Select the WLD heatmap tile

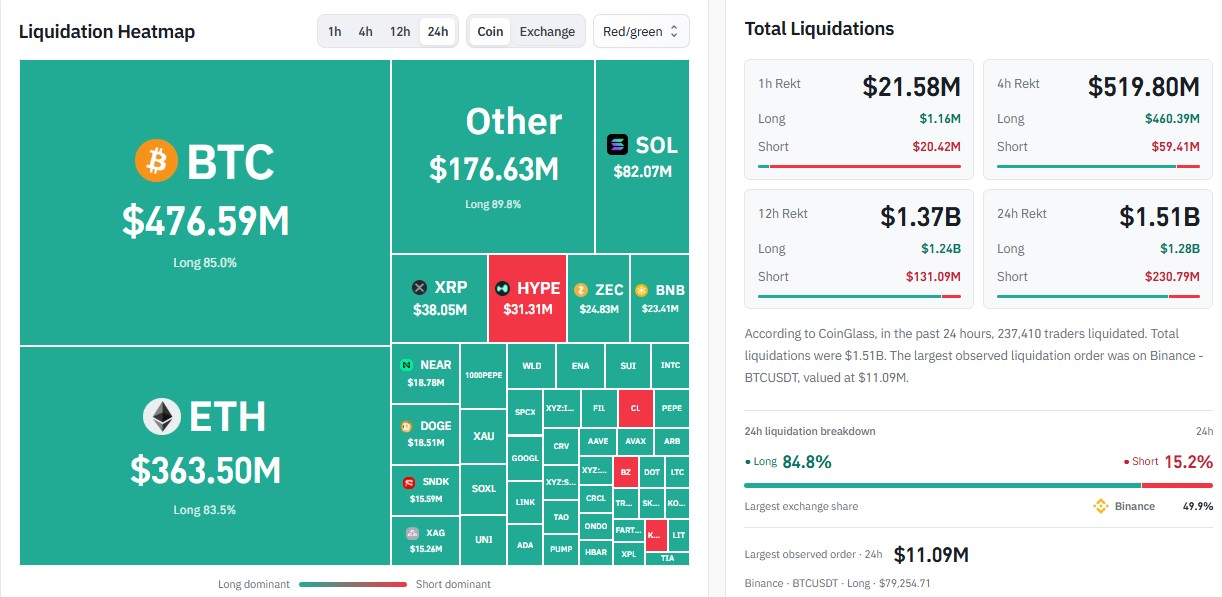532,366
